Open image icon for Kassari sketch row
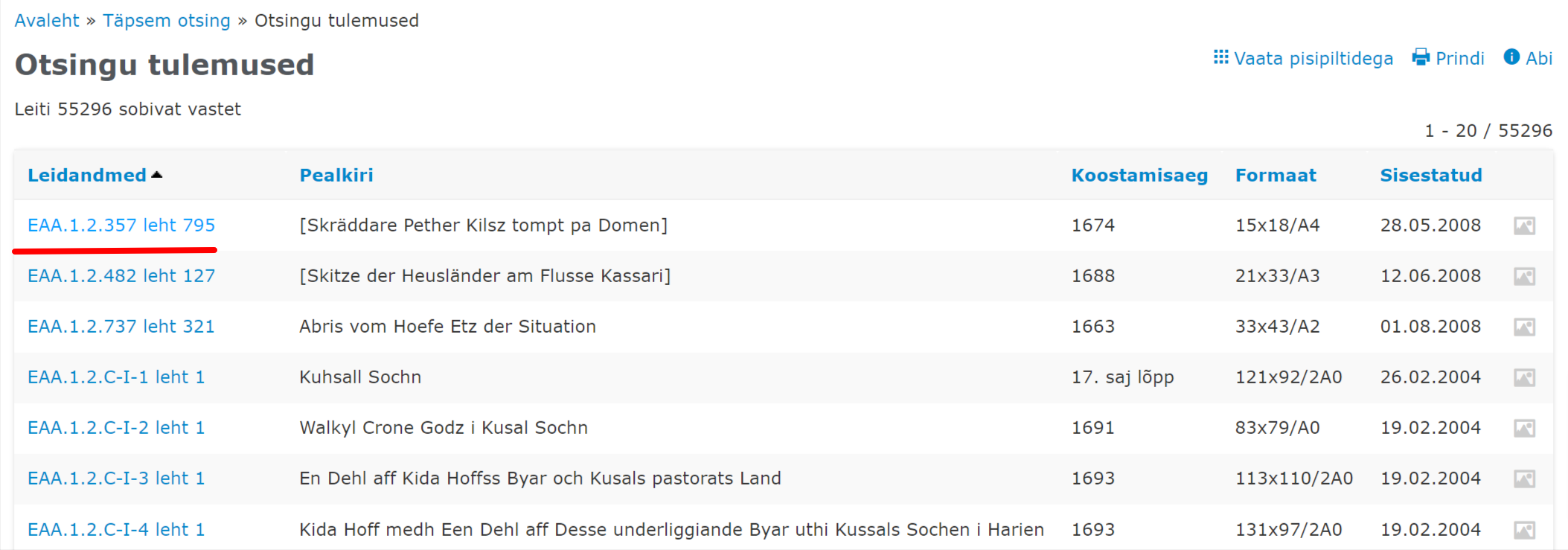Screen dimensions: 1568x550 1524,276
